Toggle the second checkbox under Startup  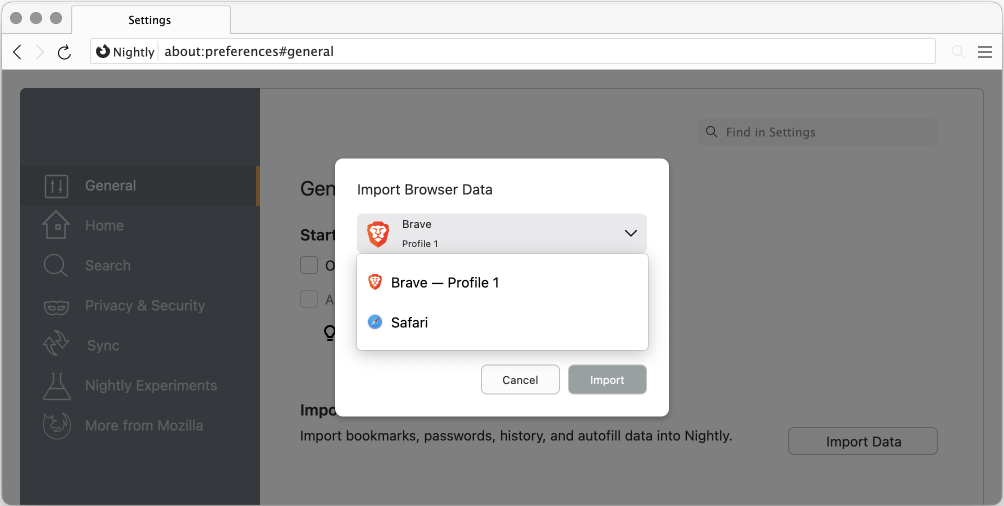pos(310,299)
